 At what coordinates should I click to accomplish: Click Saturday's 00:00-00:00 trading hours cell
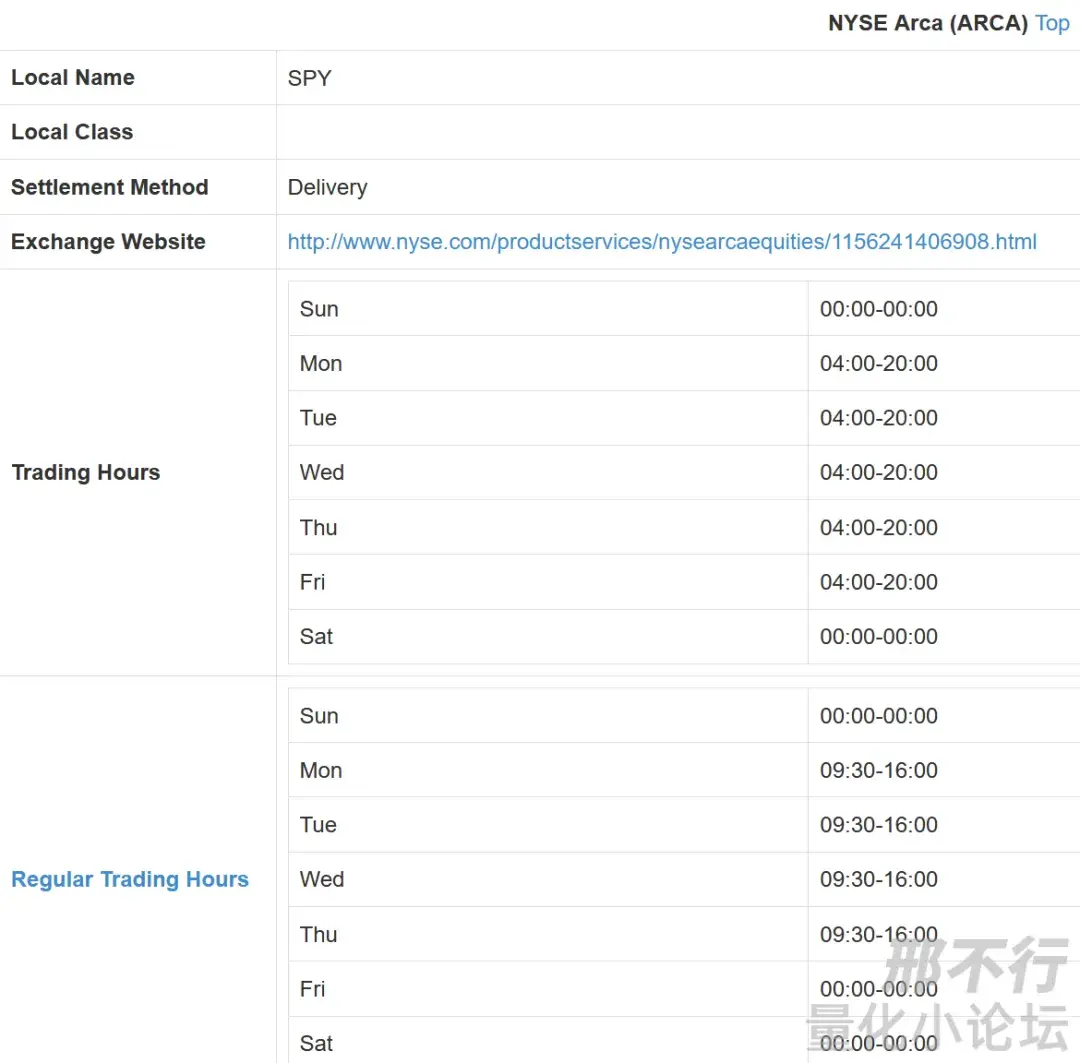pyautogui.click(x=878, y=636)
